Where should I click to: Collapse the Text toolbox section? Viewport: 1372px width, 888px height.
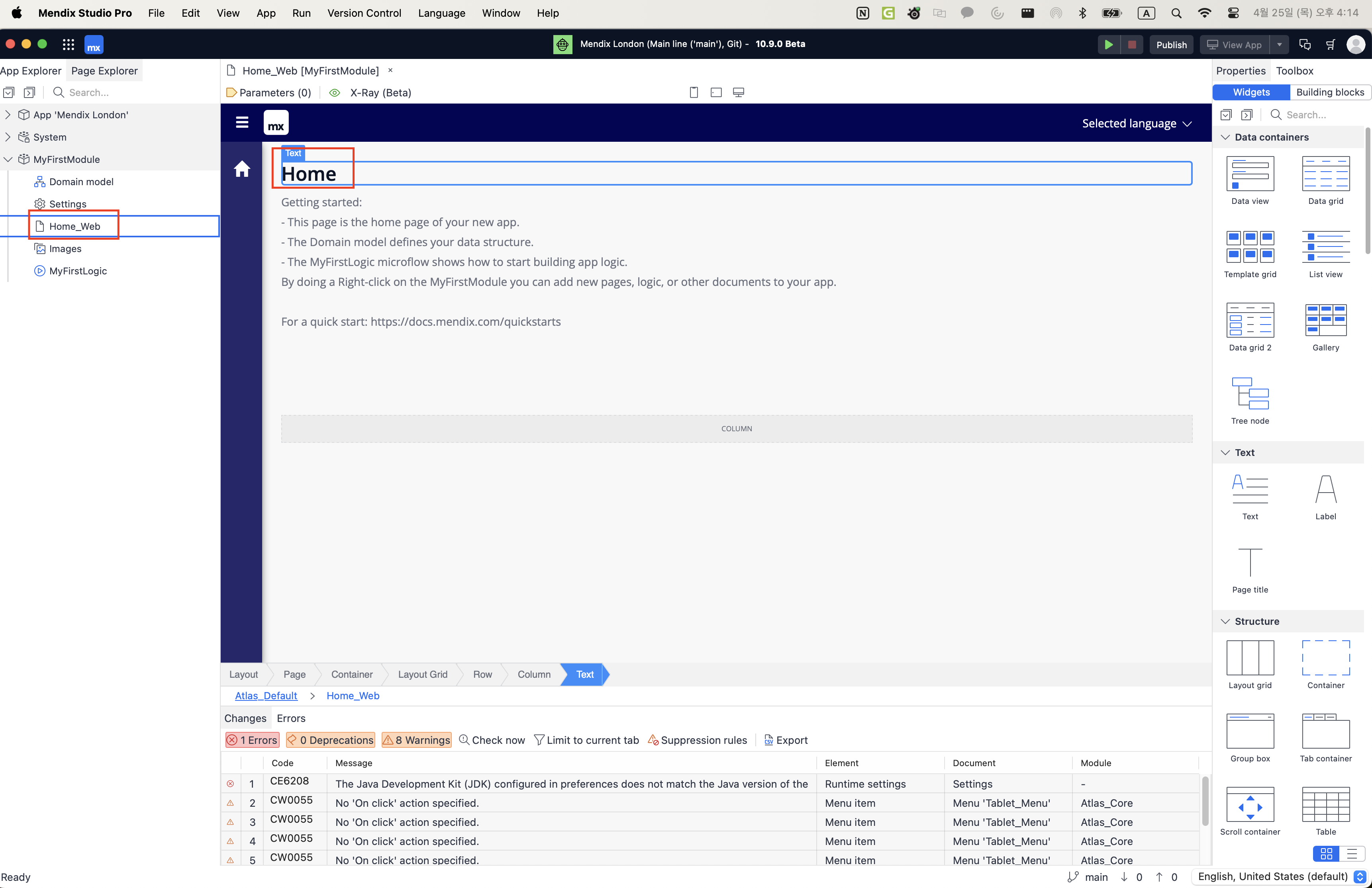[x=1225, y=452]
